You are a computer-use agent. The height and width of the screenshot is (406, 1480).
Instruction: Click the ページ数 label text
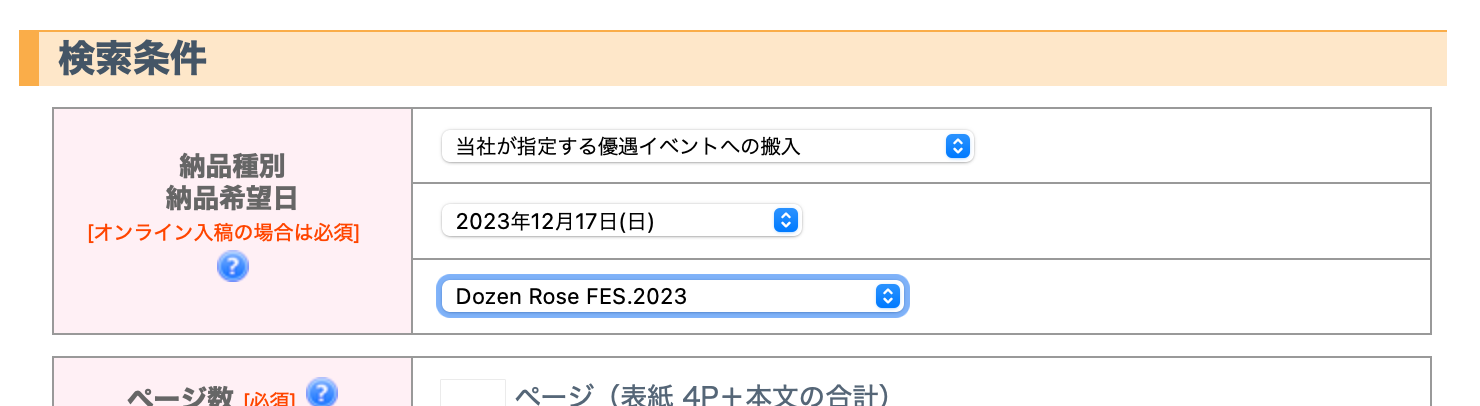point(180,397)
